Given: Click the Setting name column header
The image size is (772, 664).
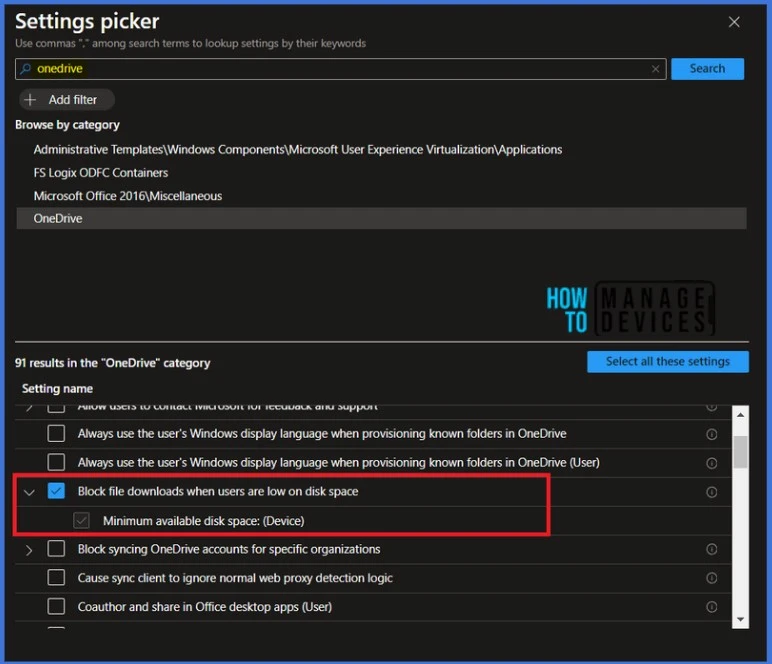Looking at the screenshot, I should (57, 389).
